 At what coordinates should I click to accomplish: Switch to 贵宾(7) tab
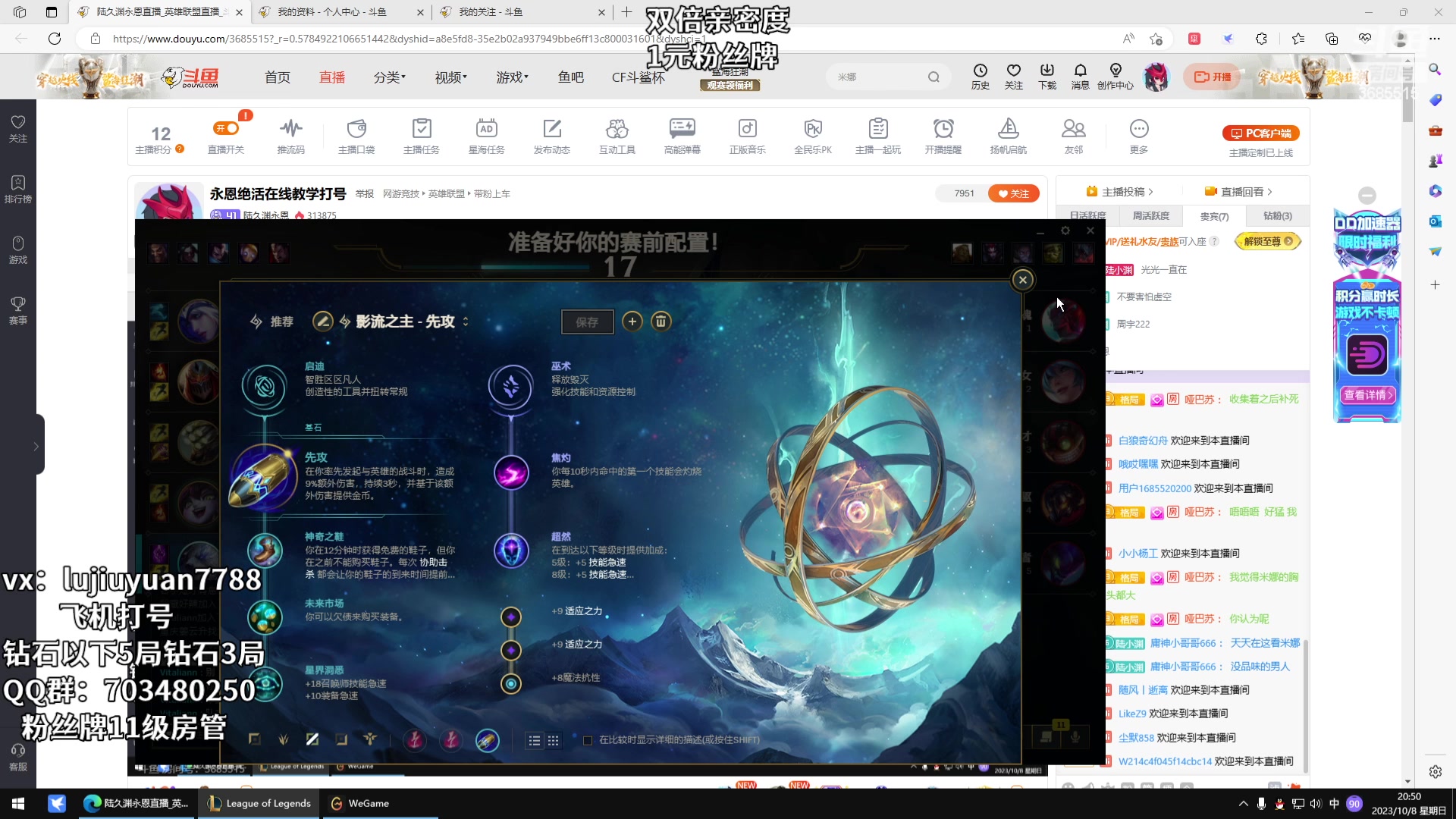[x=1214, y=216]
